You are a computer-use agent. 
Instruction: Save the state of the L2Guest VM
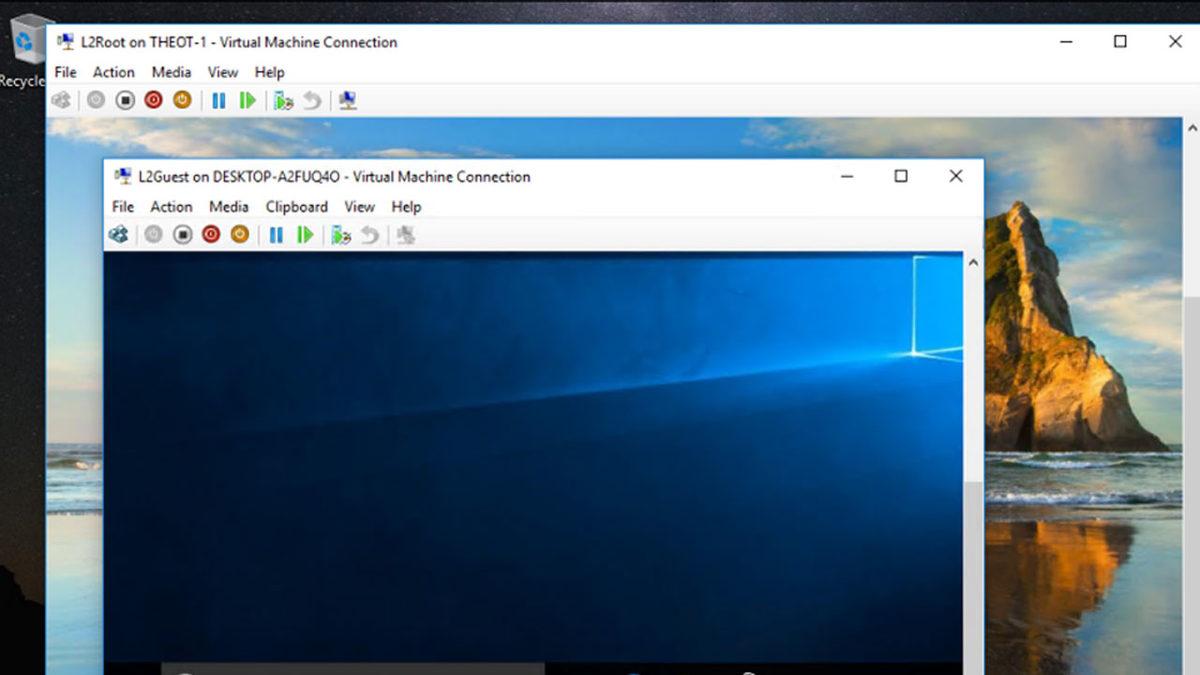click(239, 235)
